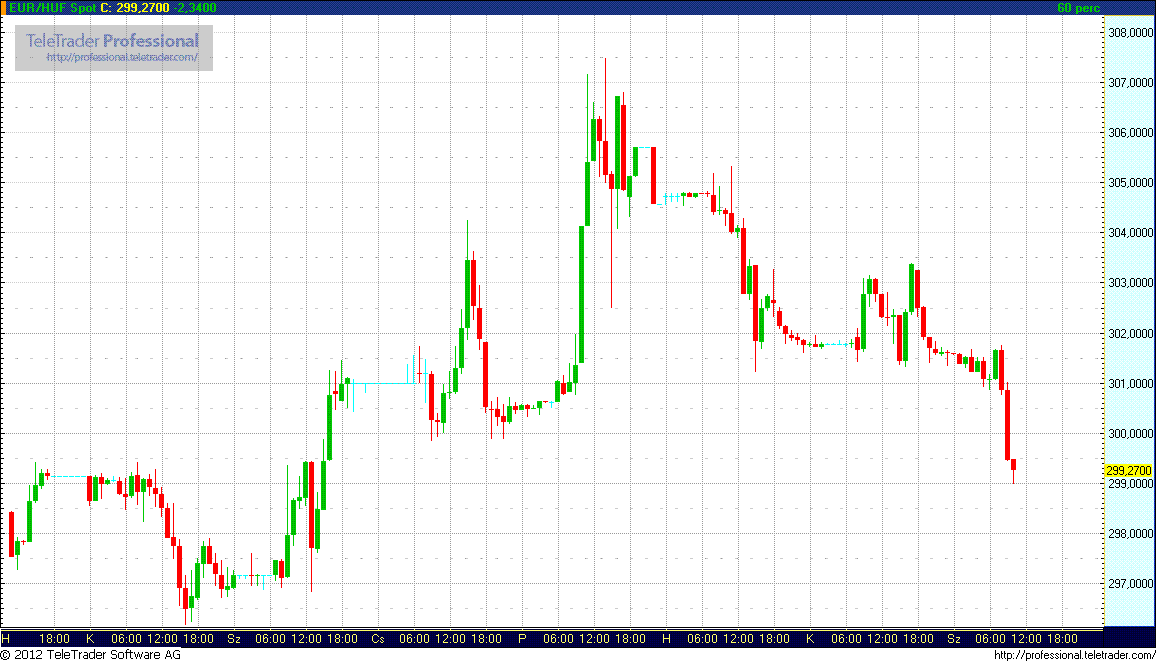Image resolution: width=1156 pixels, height=664 pixels.
Task: Select the 302,0000 price level label
Action: click(1131, 334)
